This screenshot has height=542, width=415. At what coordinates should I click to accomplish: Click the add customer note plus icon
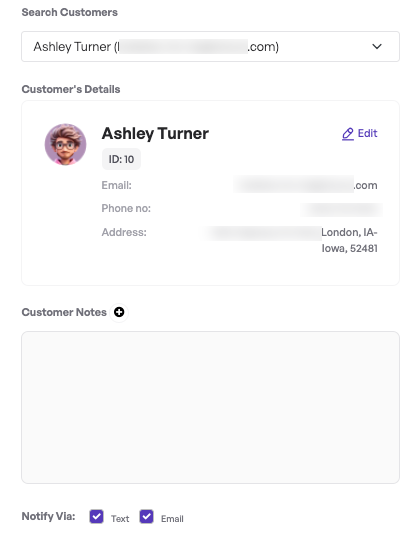click(x=119, y=312)
